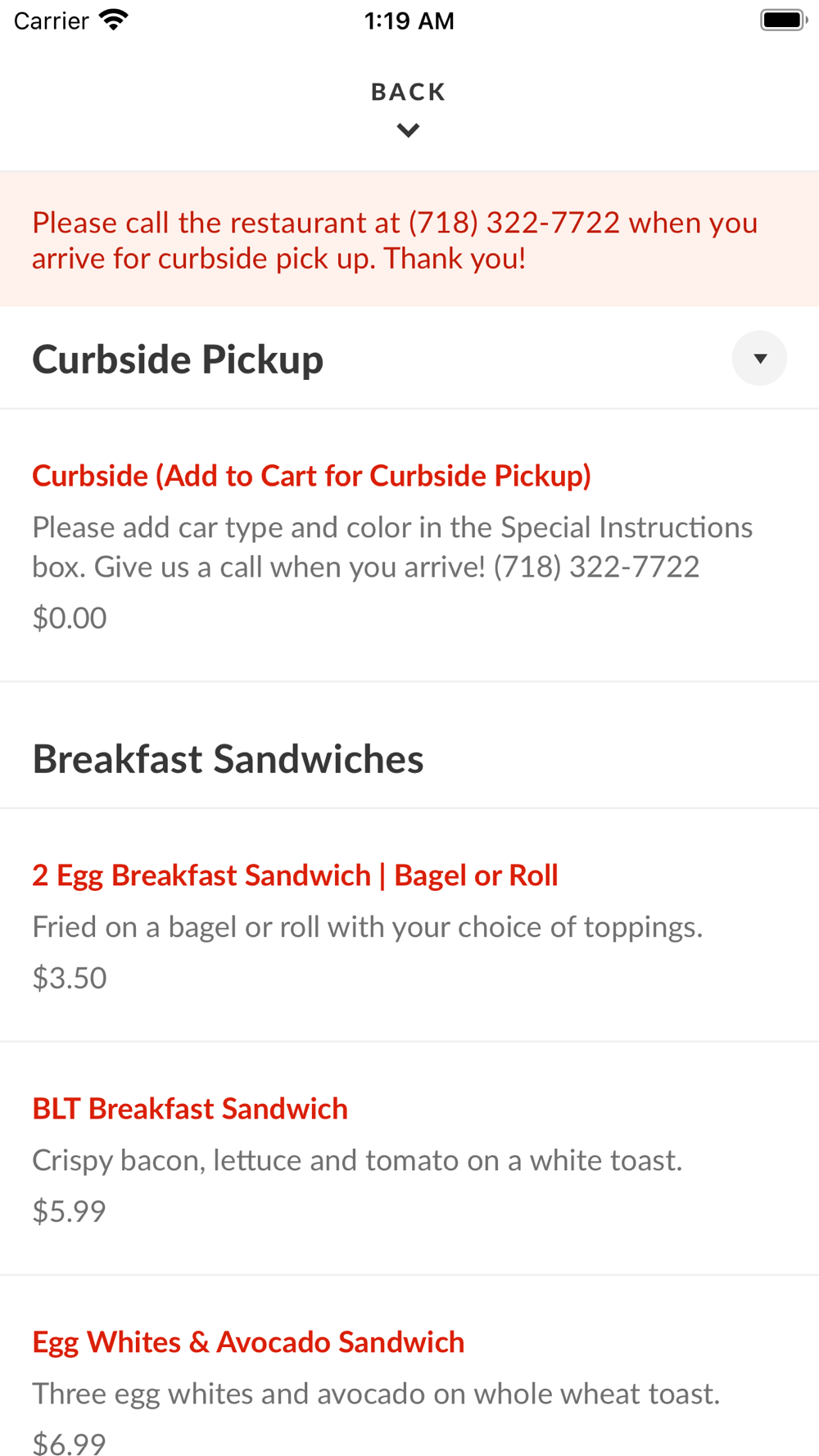Tap the $5.99 BLT sandwich price
This screenshot has height=1456, width=819.
coord(70,1211)
